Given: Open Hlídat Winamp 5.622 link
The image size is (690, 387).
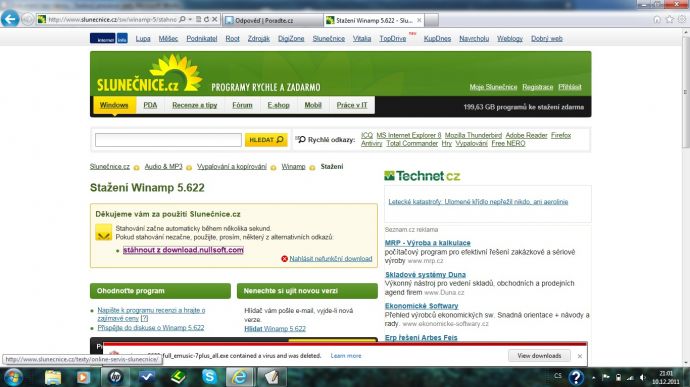Looking at the screenshot, I should click(x=275, y=328).
